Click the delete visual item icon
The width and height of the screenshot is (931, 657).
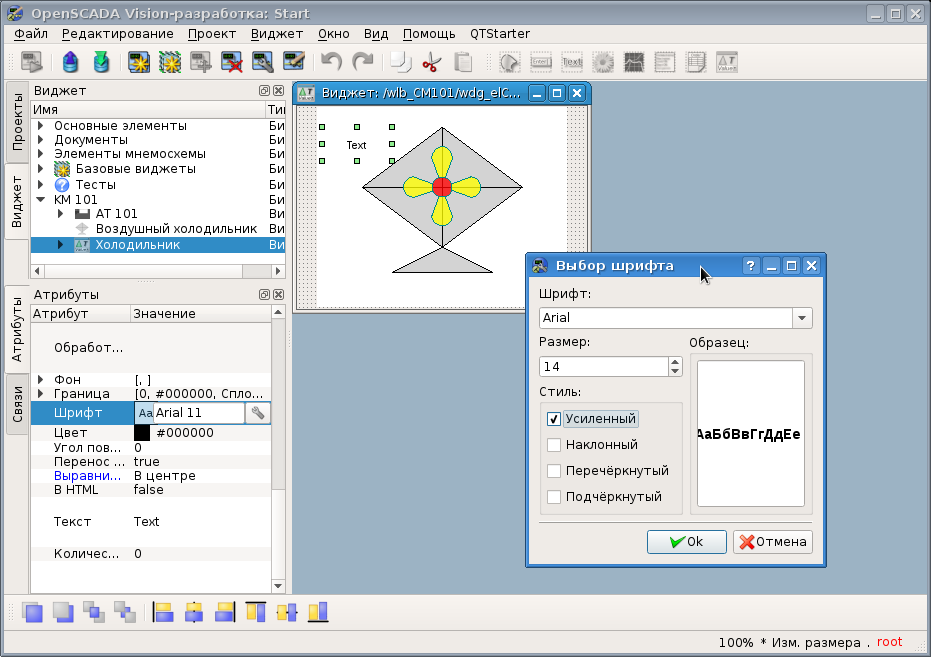pyautogui.click(x=232, y=62)
